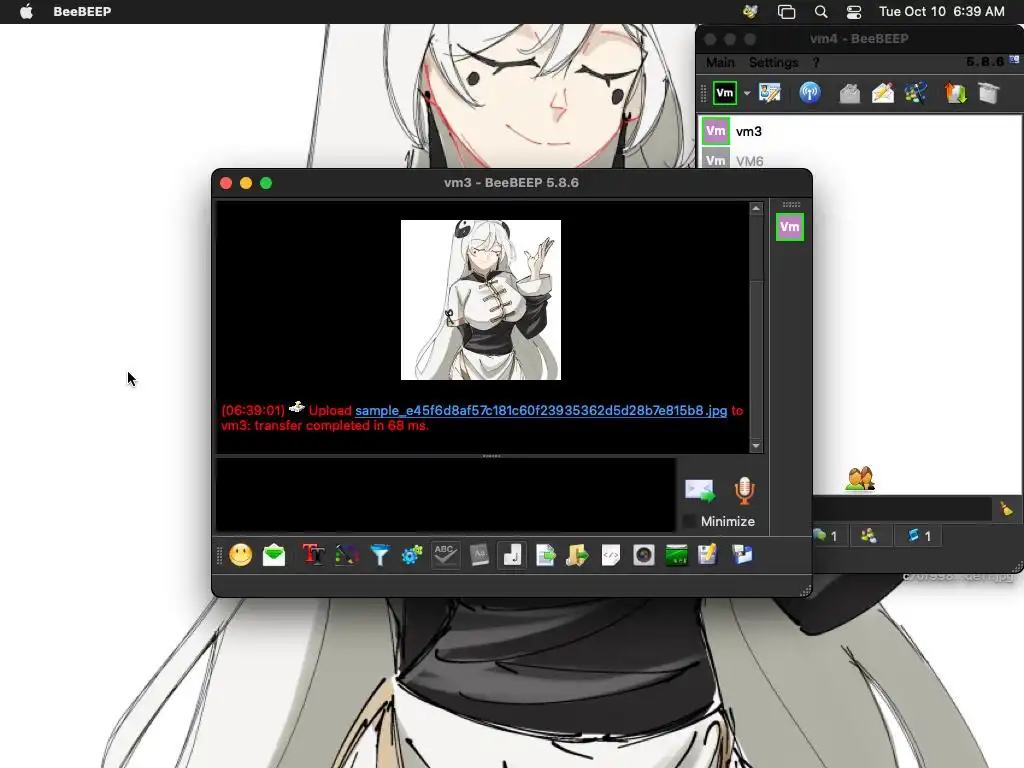Screen dimensions: 1024x768
Task: Click the two-people users icon in vm4 window
Action: (x=860, y=479)
